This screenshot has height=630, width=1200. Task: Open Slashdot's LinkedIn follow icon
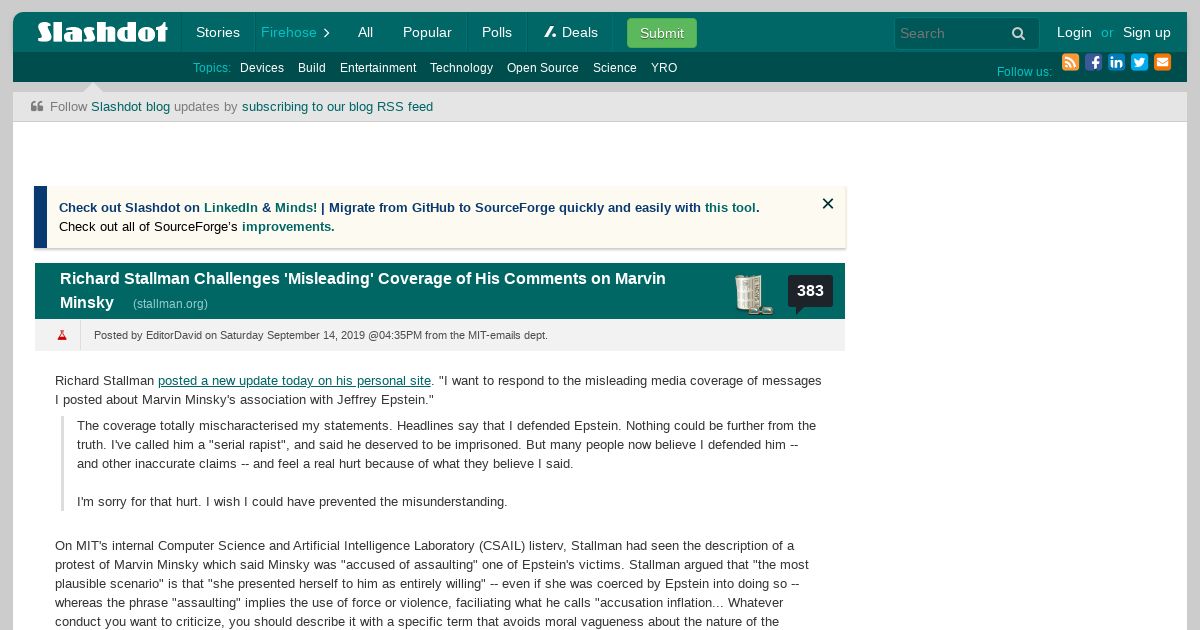click(1116, 62)
